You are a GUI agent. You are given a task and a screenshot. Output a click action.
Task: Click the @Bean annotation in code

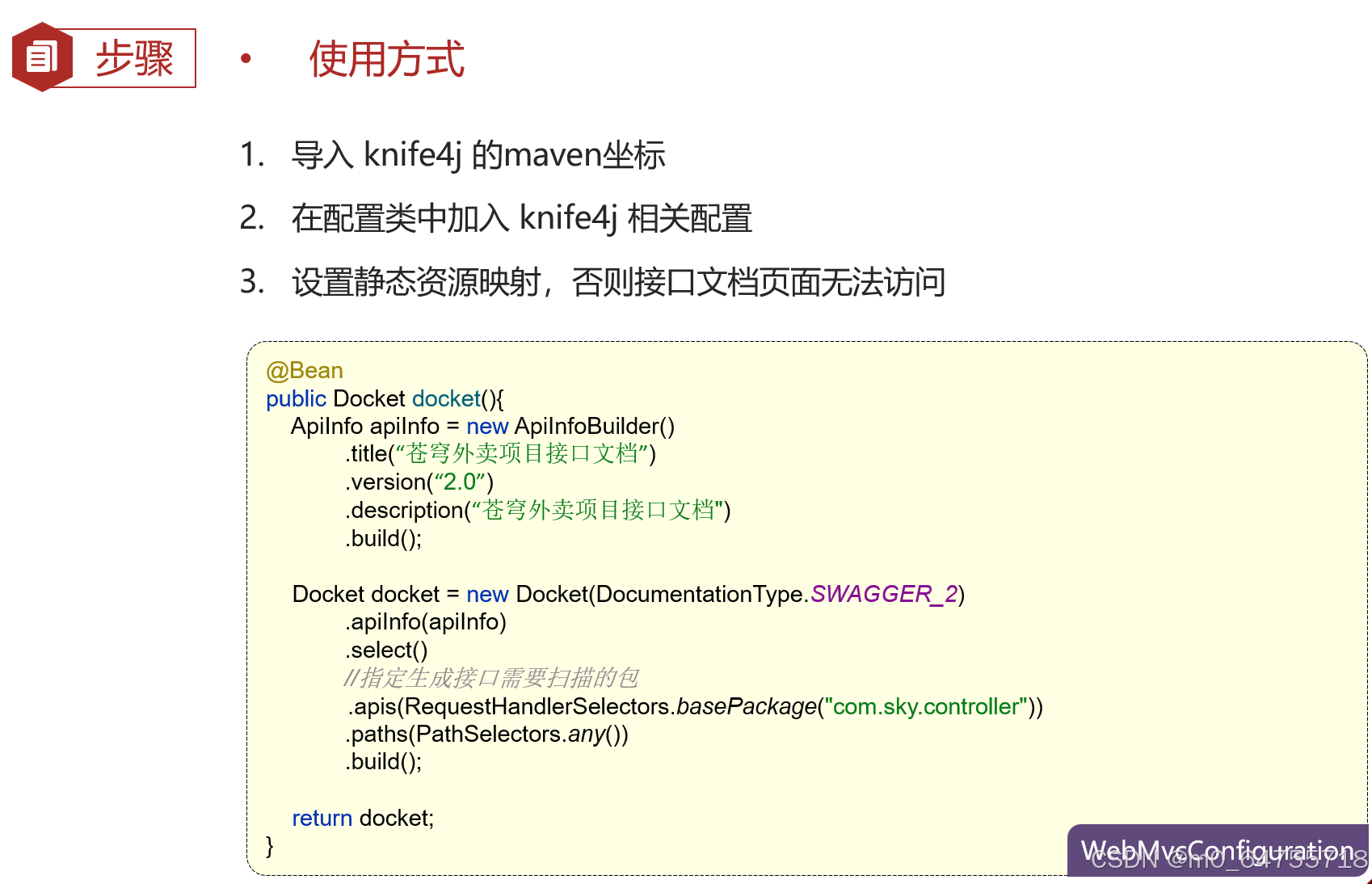pos(305,370)
